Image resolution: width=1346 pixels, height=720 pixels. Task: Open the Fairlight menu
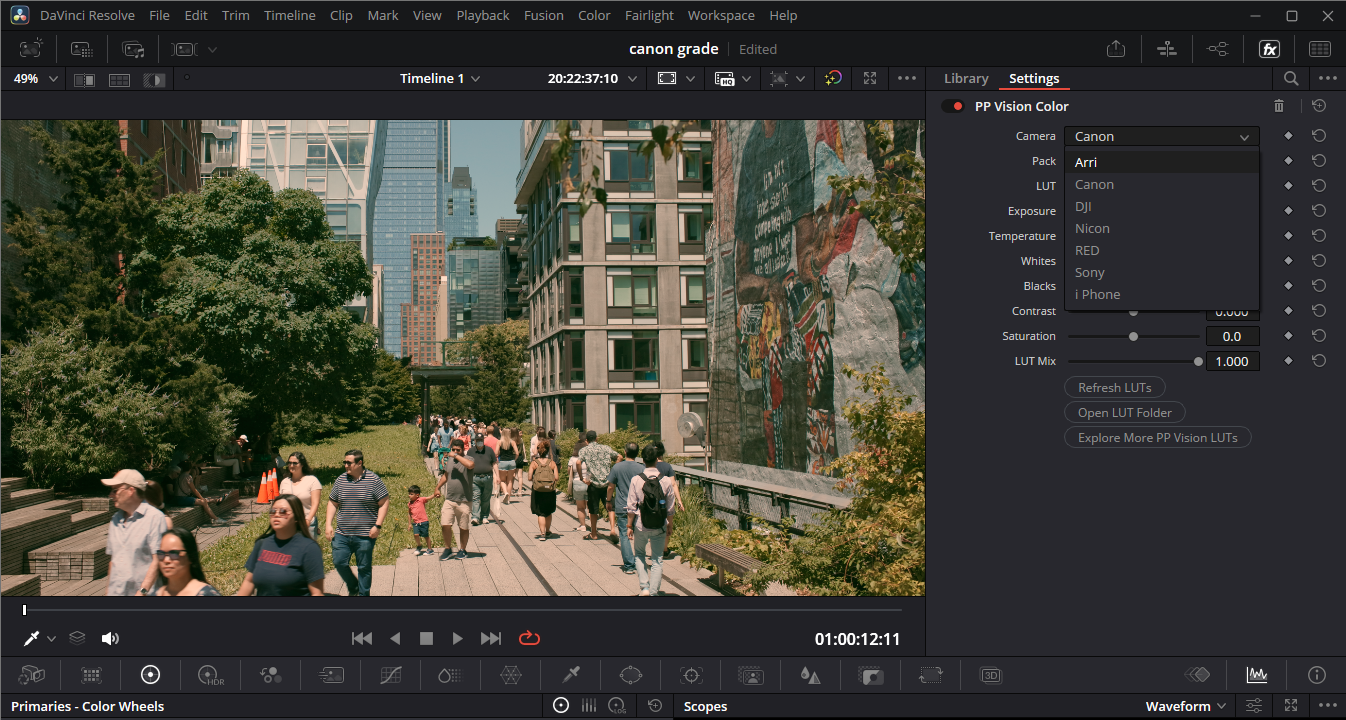click(649, 15)
